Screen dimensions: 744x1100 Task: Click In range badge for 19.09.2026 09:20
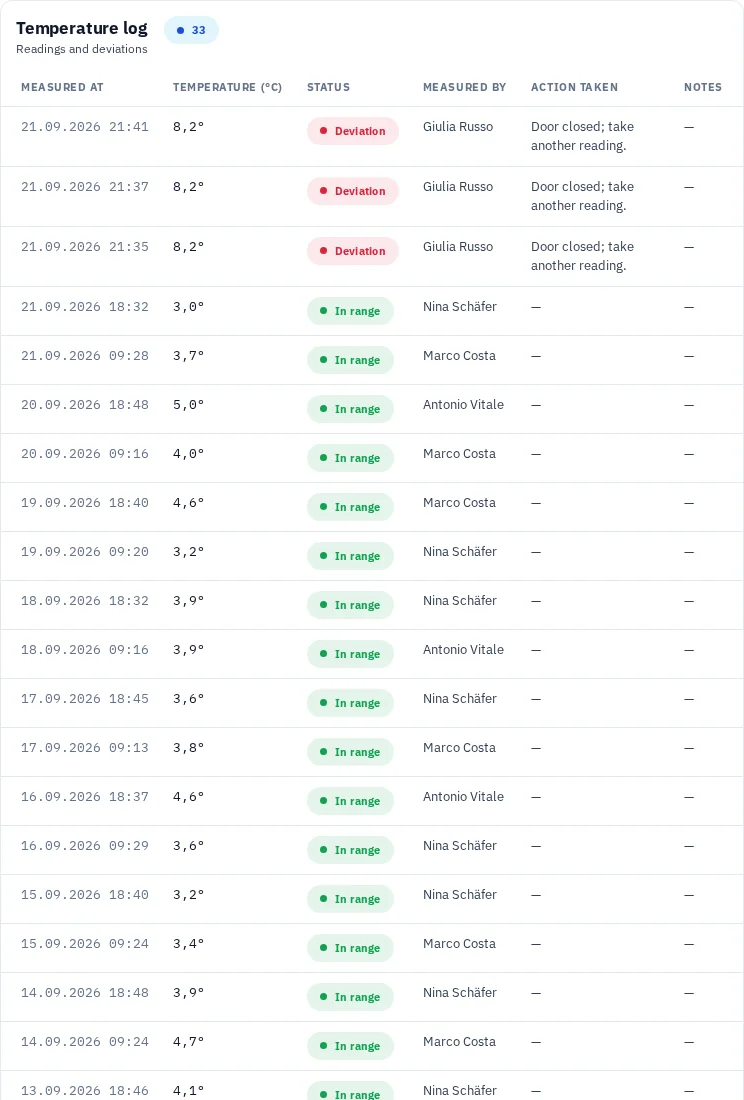pyautogui.click(x=351, y=556)
